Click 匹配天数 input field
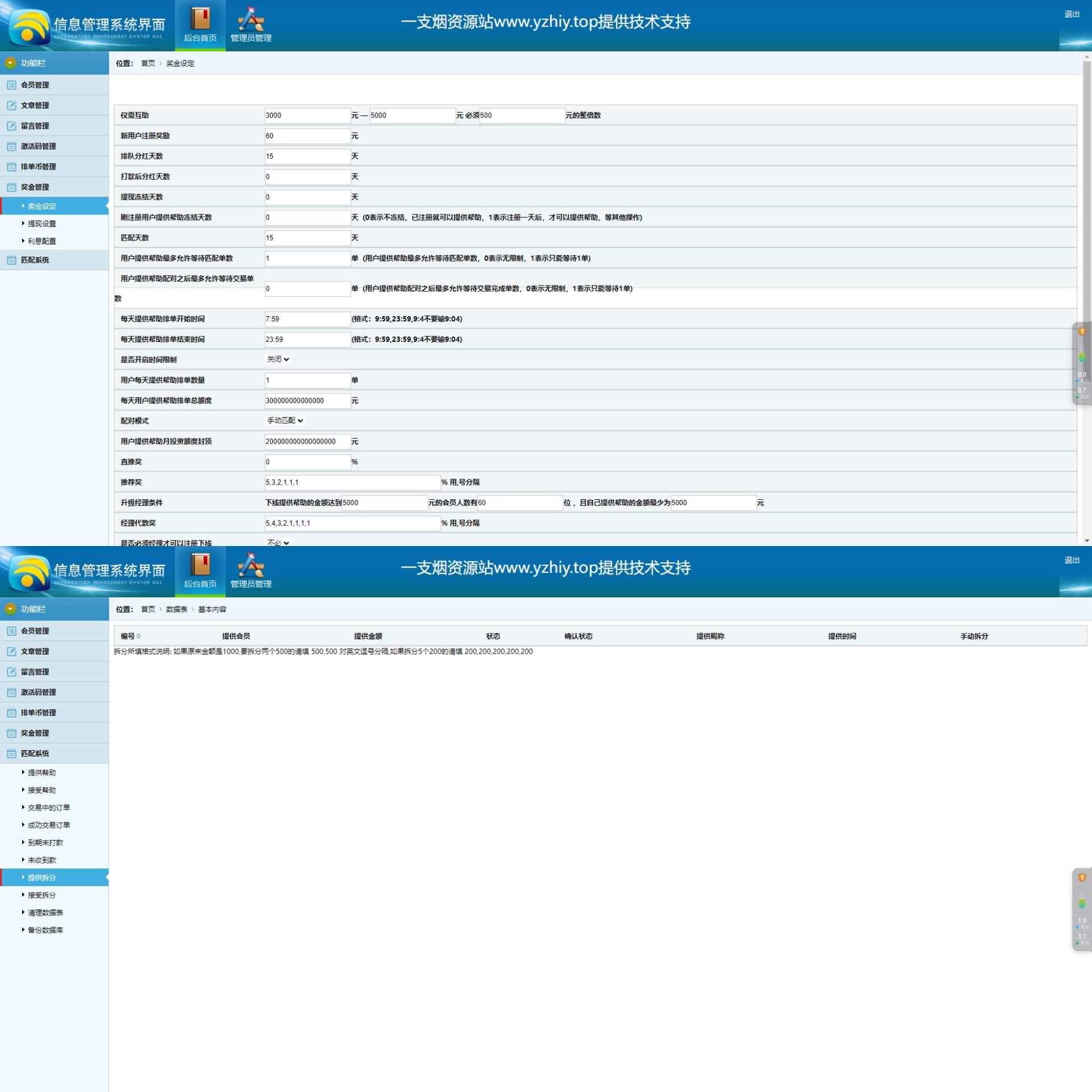The width and height of the screenshot is (1092, 1092). pyautogui.click(x=308, y=238)
